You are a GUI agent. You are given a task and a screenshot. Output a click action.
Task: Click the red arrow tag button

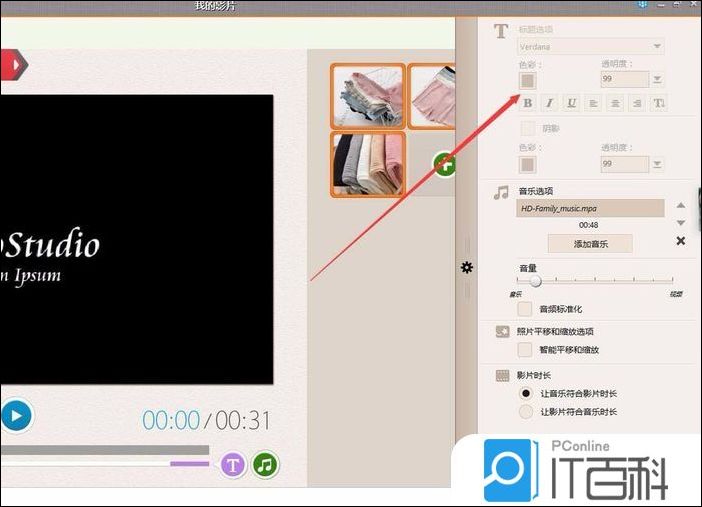click(14, 65)
